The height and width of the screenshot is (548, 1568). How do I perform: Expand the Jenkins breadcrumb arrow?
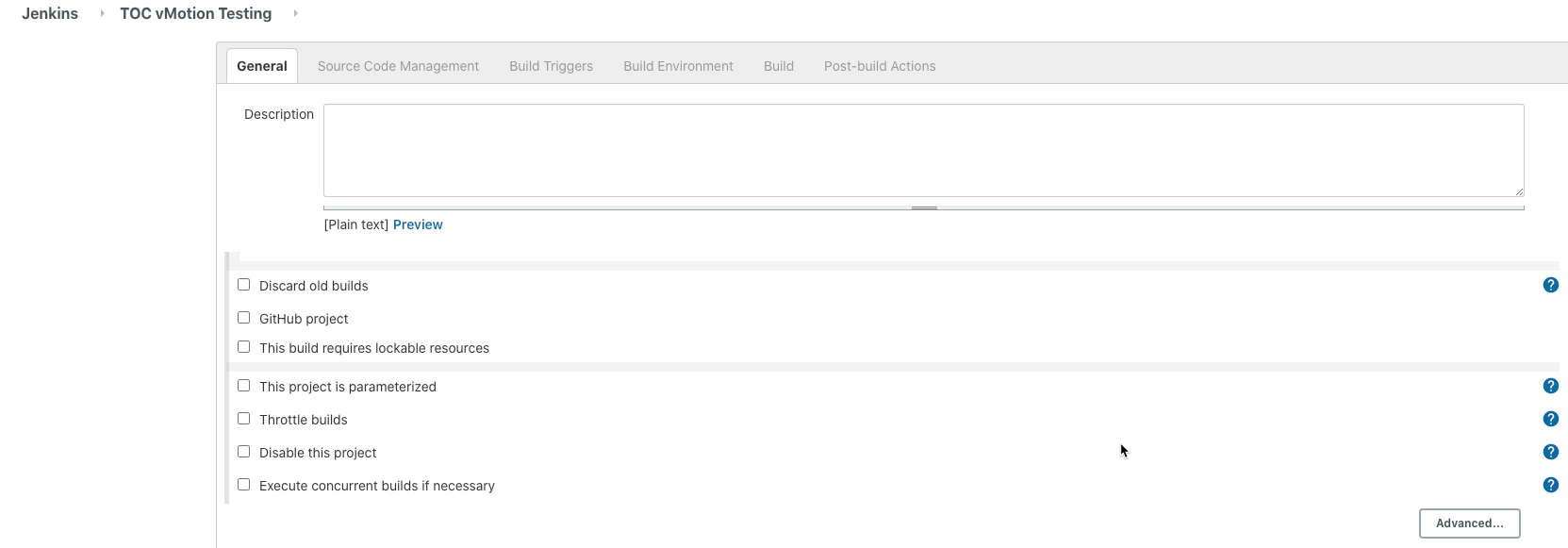[x=102, y=13]
